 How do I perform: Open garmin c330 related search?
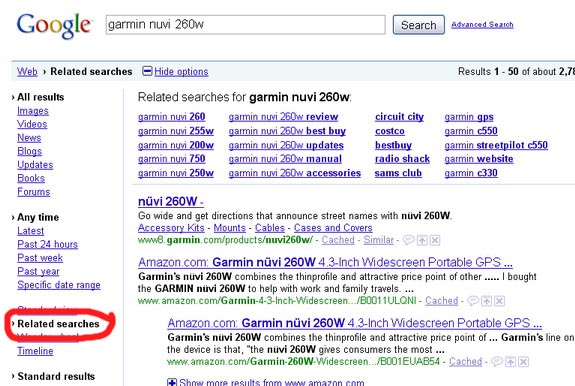click(471, 173)
